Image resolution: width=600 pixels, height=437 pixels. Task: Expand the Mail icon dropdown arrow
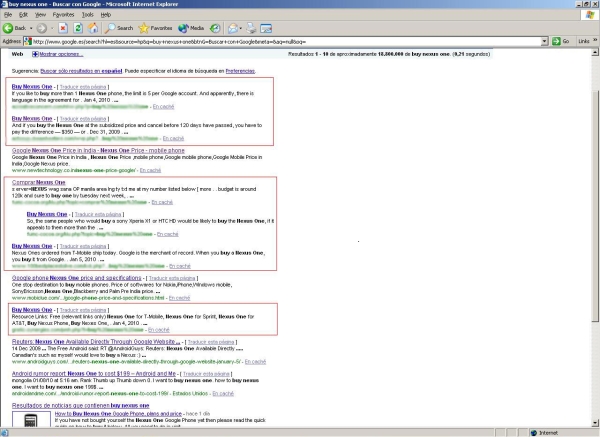tap(241, 28)
